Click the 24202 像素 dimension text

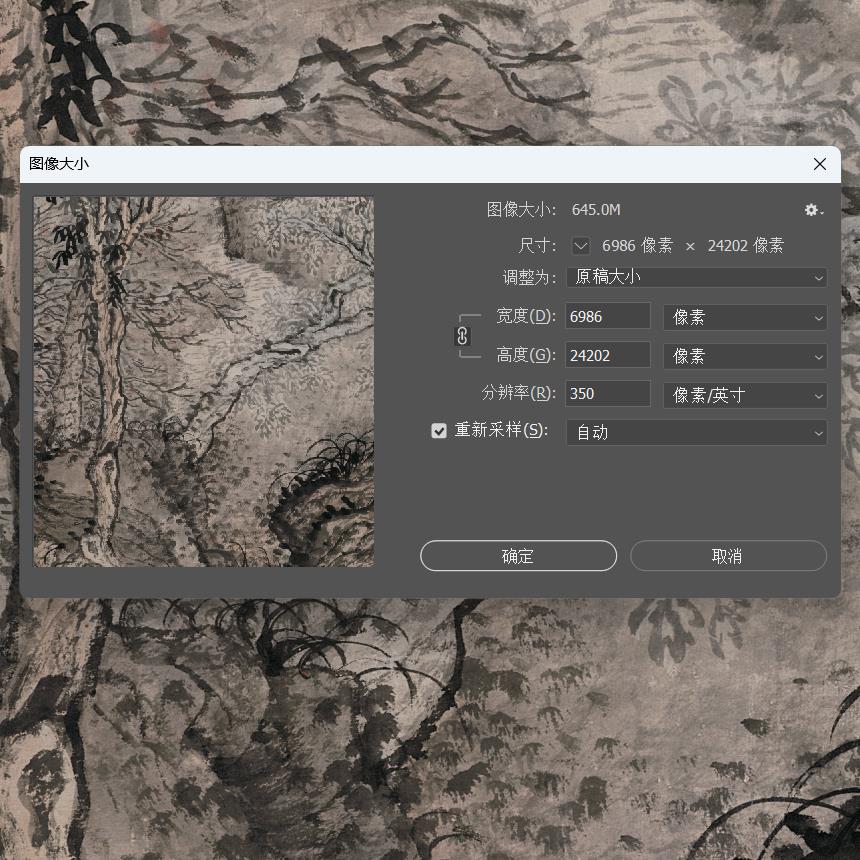tap(745, 246)
